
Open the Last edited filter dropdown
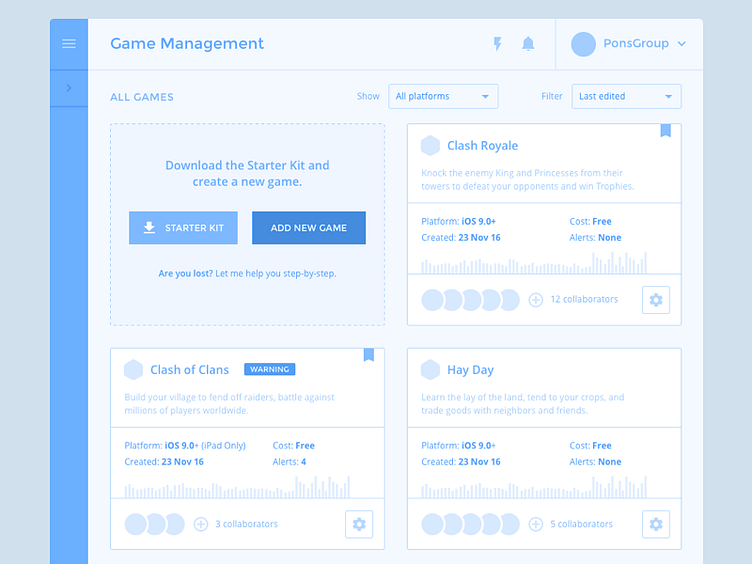coord(626,96)
